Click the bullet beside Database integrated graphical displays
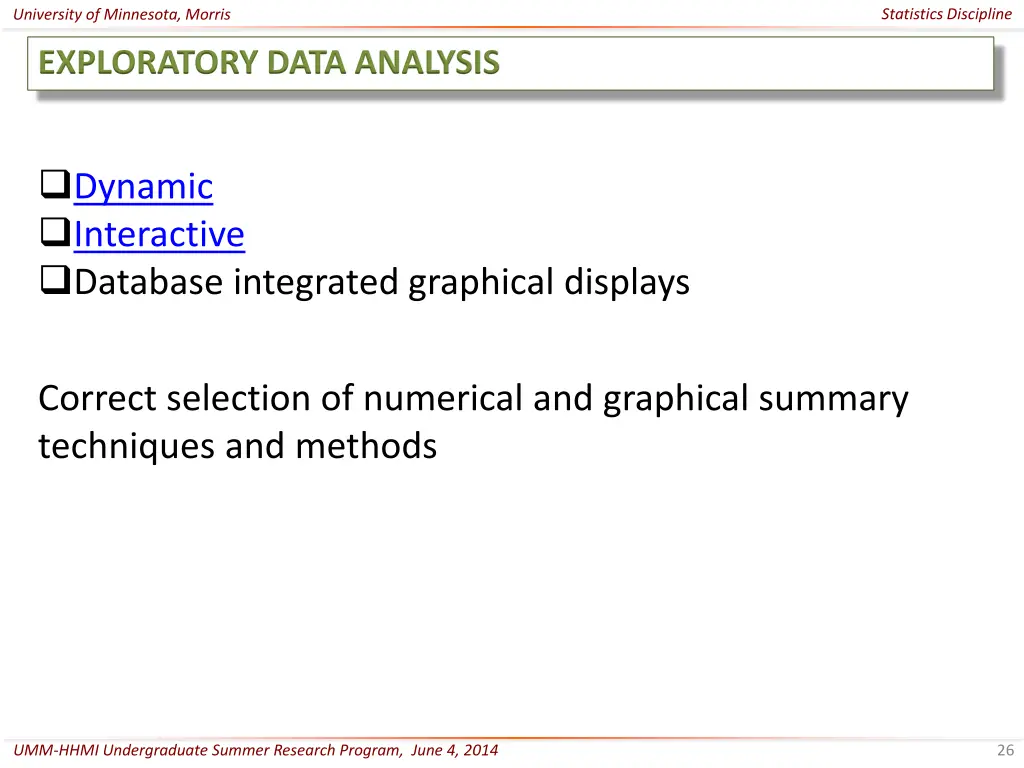This screenshot has width=1024, height=768. pyautogui.click(x=56, y=280)
